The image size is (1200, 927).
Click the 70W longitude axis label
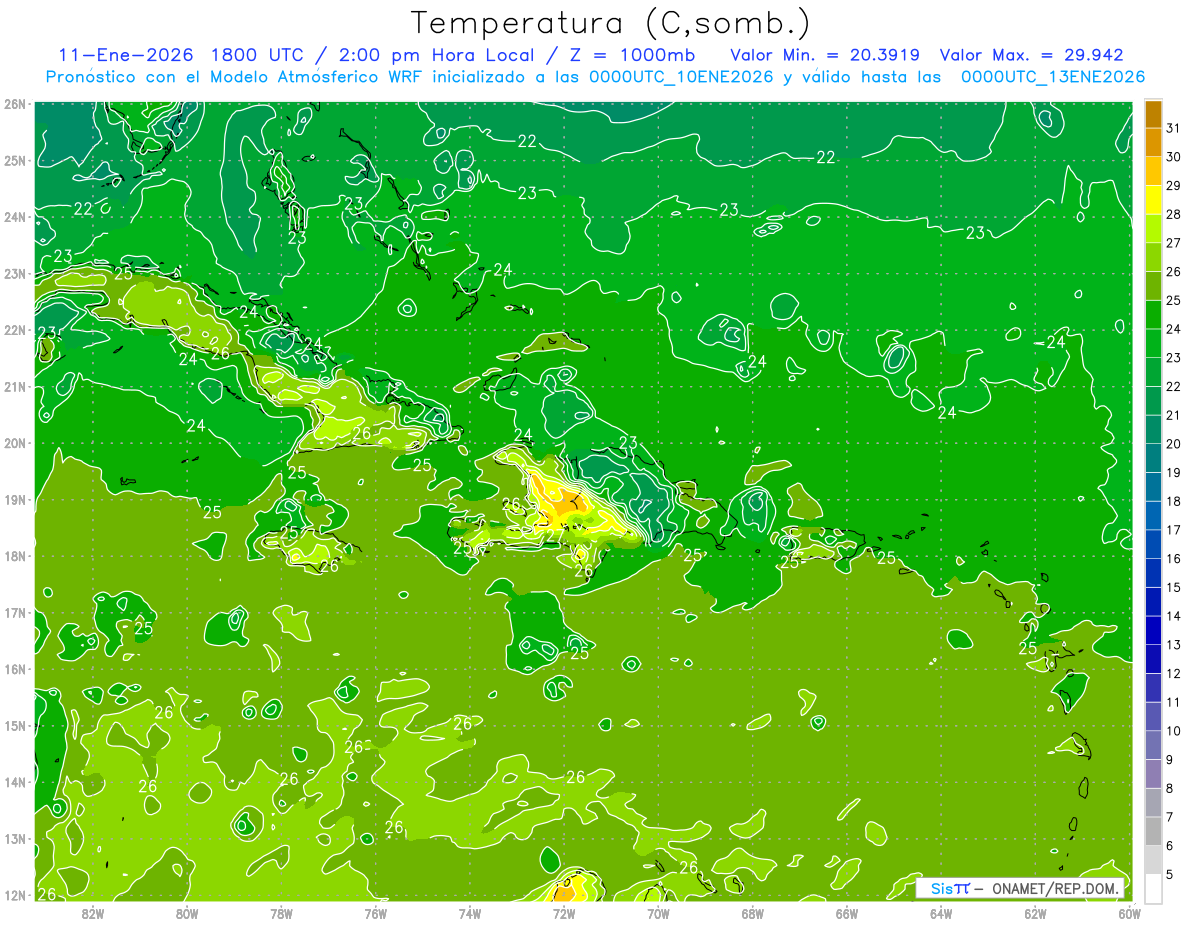click(658, 913)
